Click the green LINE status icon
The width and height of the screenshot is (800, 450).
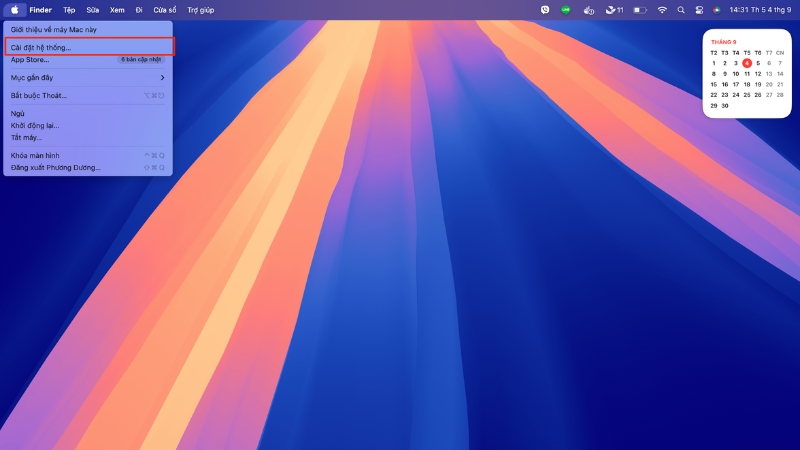567,9
